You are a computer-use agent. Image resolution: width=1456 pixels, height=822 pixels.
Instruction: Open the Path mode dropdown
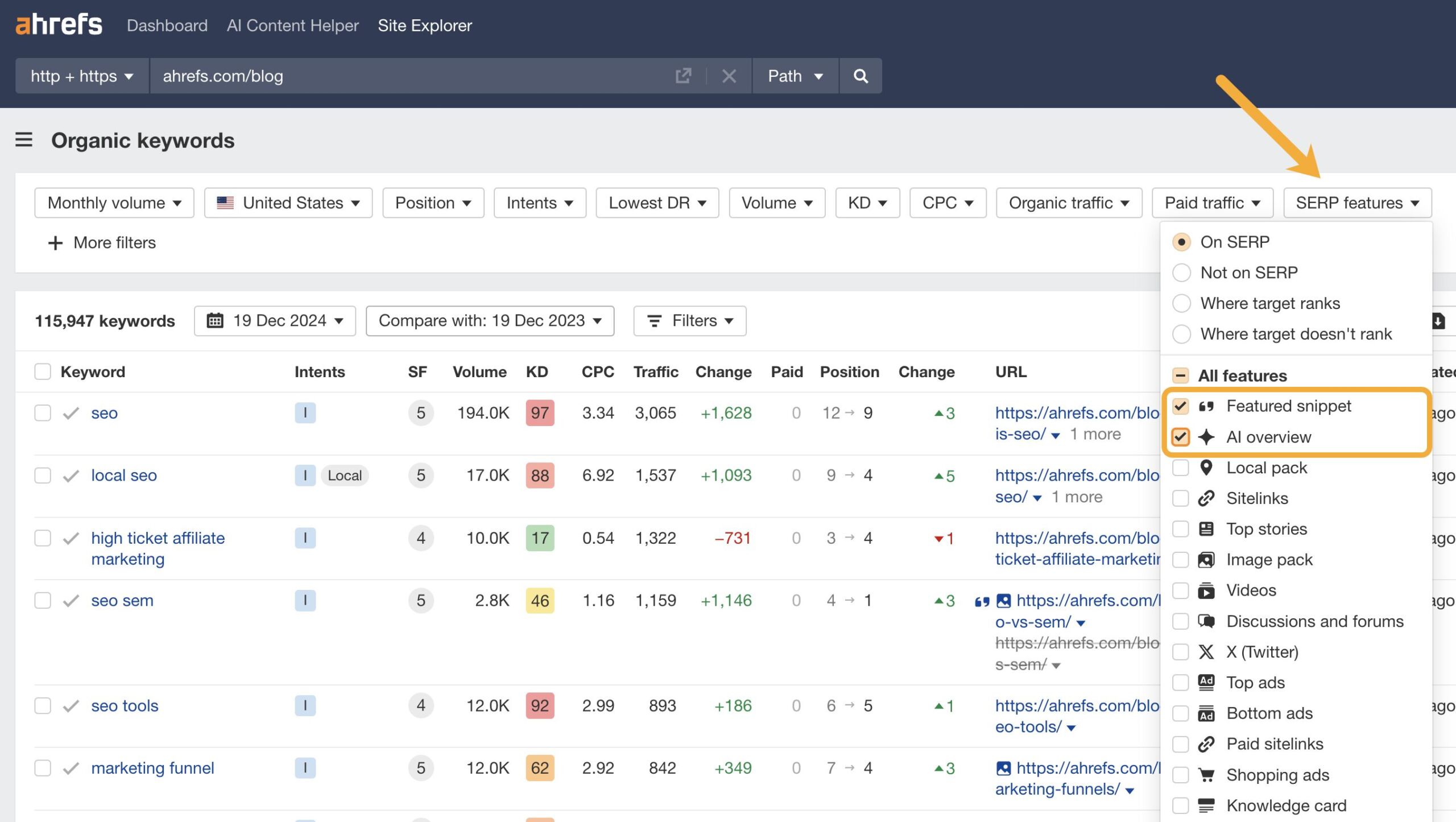click(x=795, y=76)
